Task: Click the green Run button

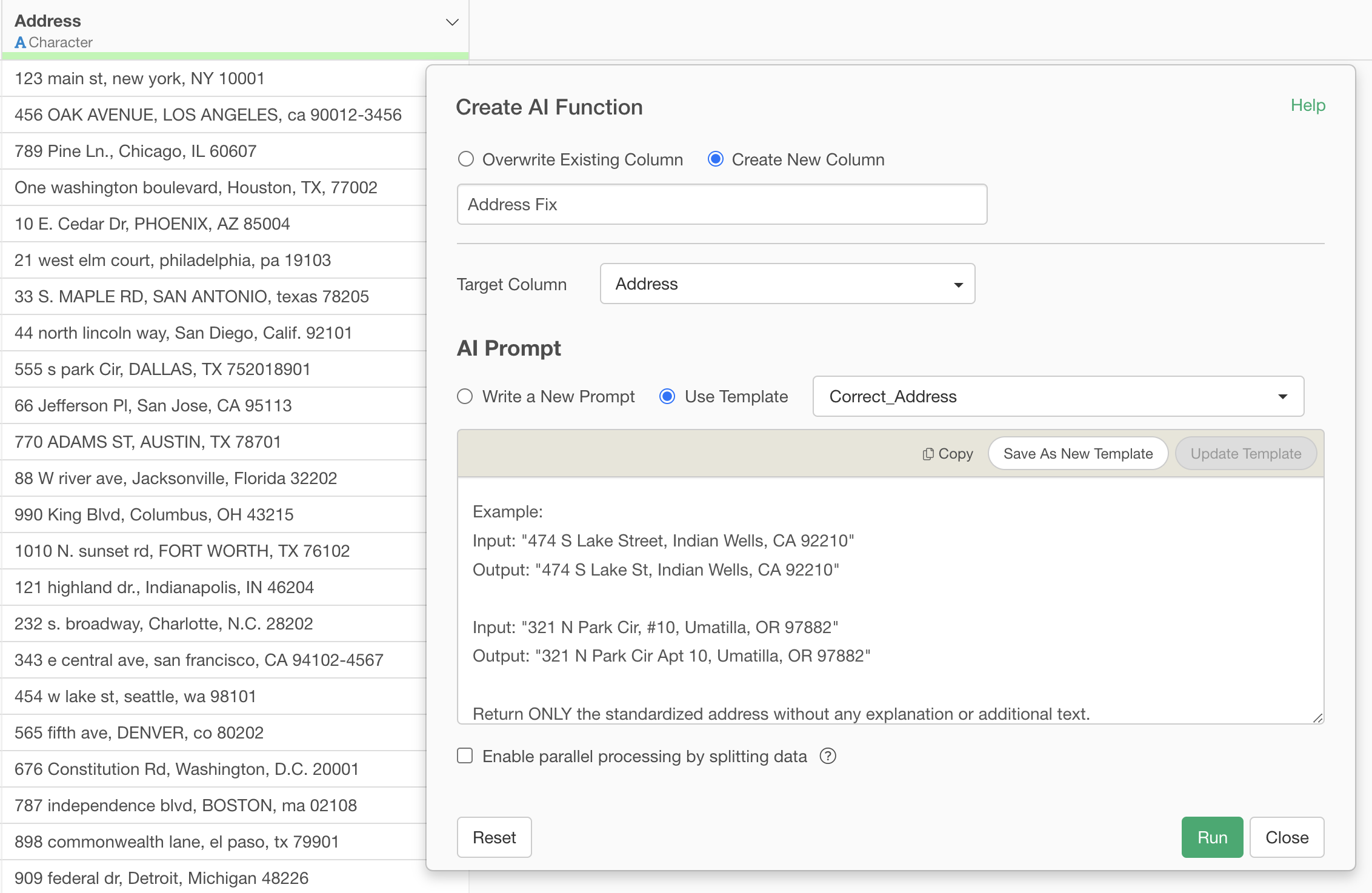Action: [x=1211, y=837]
